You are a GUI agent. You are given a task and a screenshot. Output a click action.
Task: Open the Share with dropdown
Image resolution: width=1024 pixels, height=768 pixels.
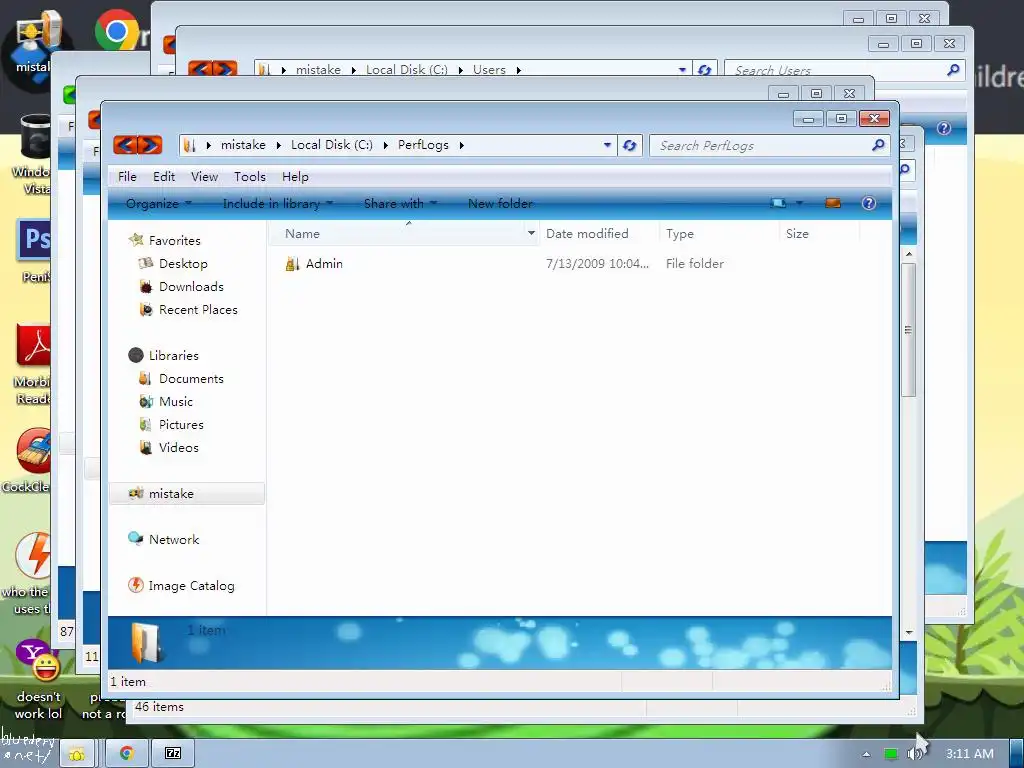point(400,204)
